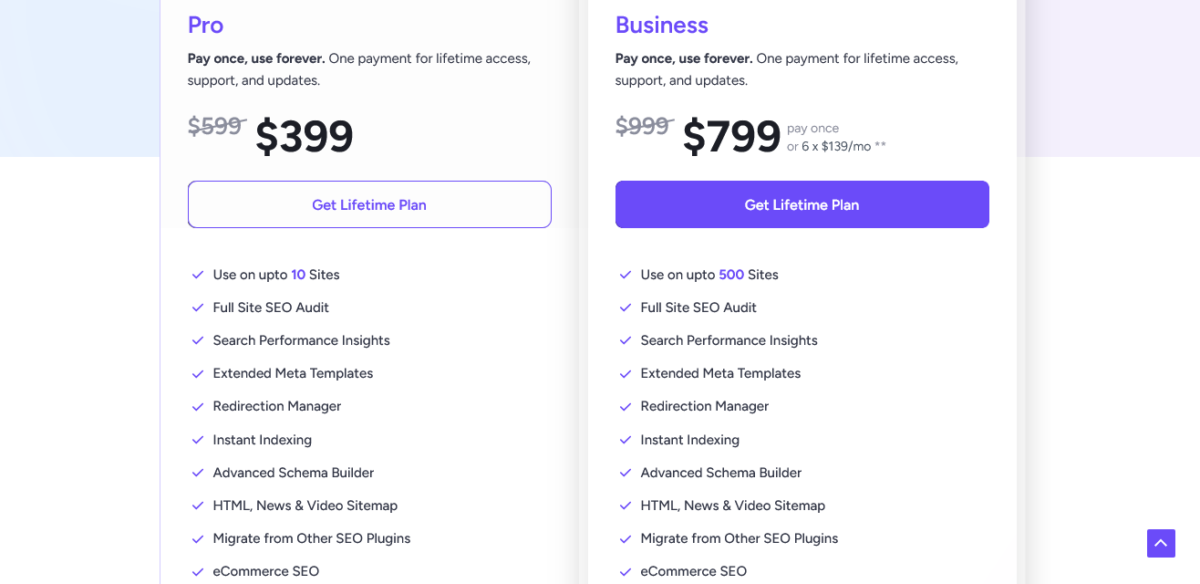Click the Pro plan heading
This screenshot has width=1200, height=584.
point(205,25)
